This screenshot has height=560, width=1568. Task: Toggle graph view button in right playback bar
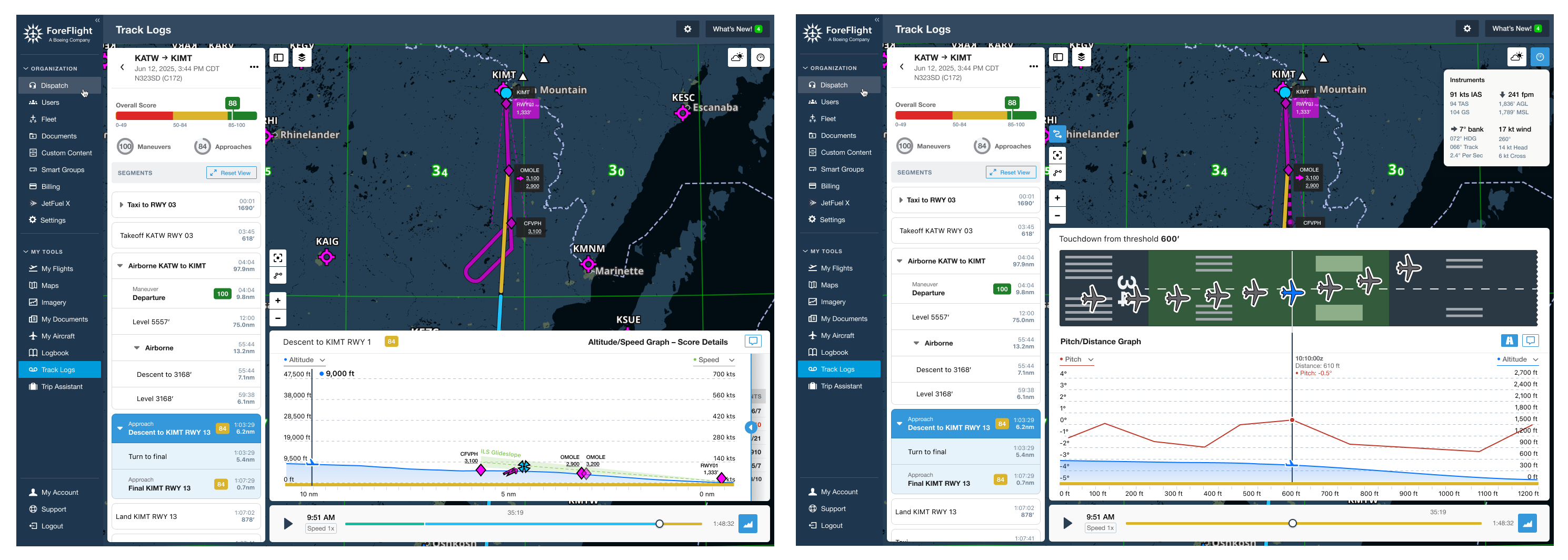(x=1526, y=524)
